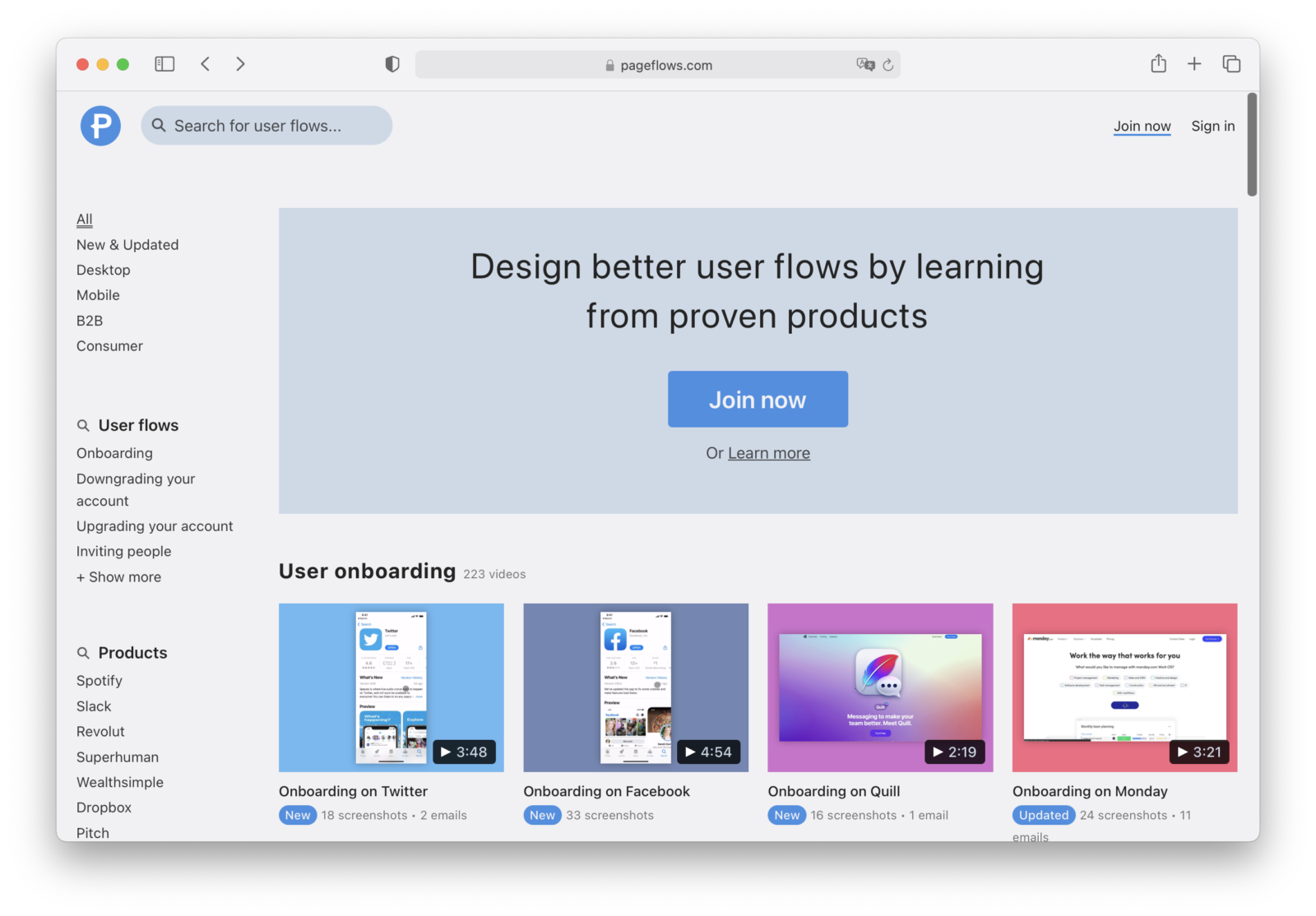1316x916 pixels.
Task: Select the B2B filter
Action: 90,321
